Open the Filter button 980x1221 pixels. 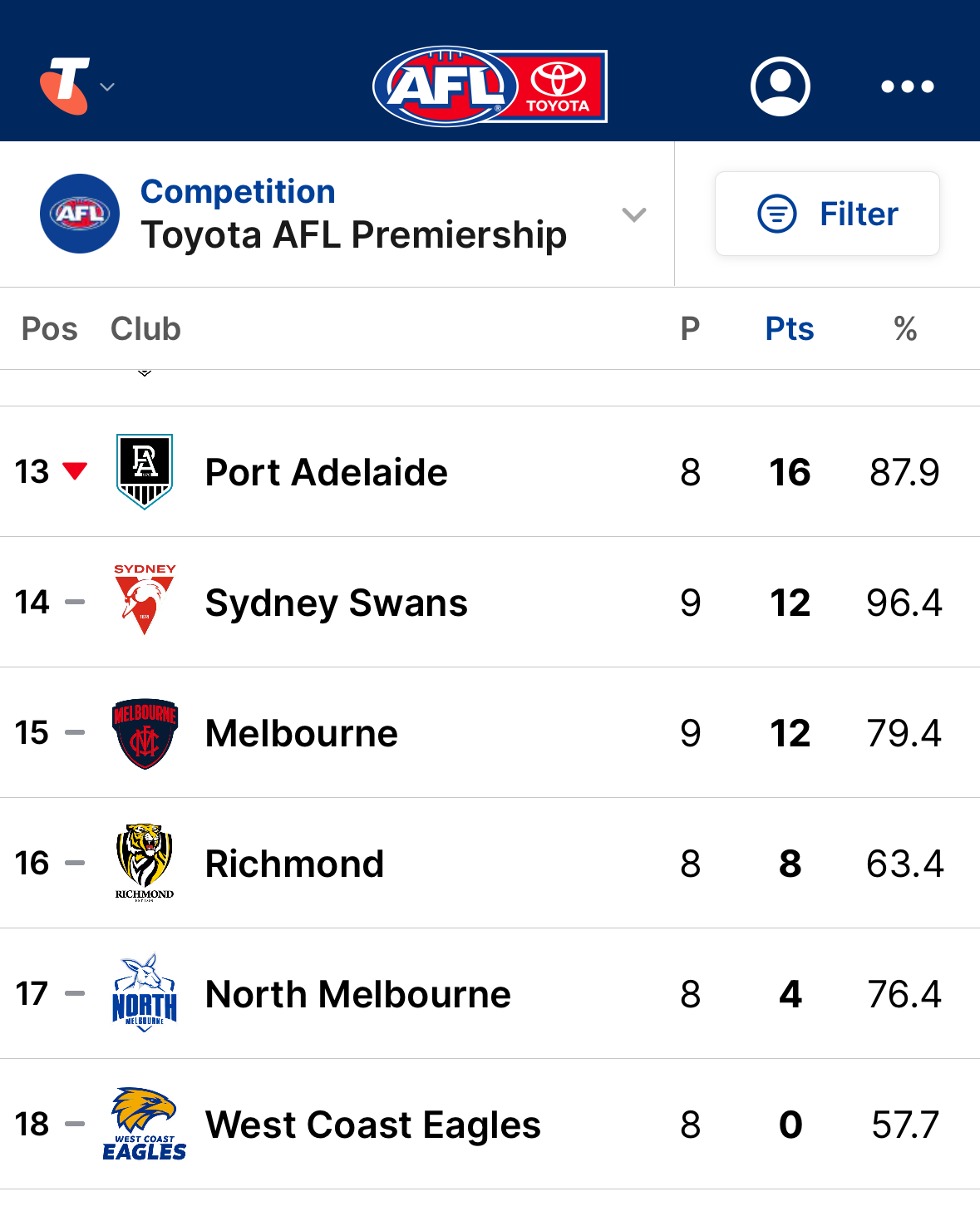tap(827, 214)
